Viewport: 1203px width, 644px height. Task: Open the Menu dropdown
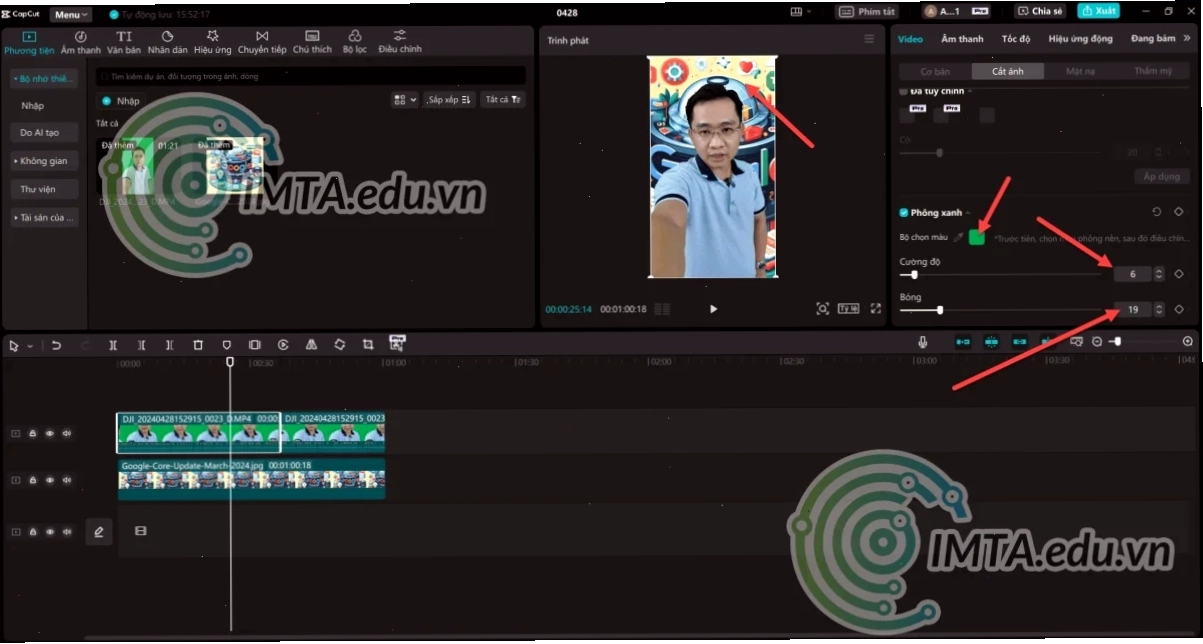click(x=71, y=15)
